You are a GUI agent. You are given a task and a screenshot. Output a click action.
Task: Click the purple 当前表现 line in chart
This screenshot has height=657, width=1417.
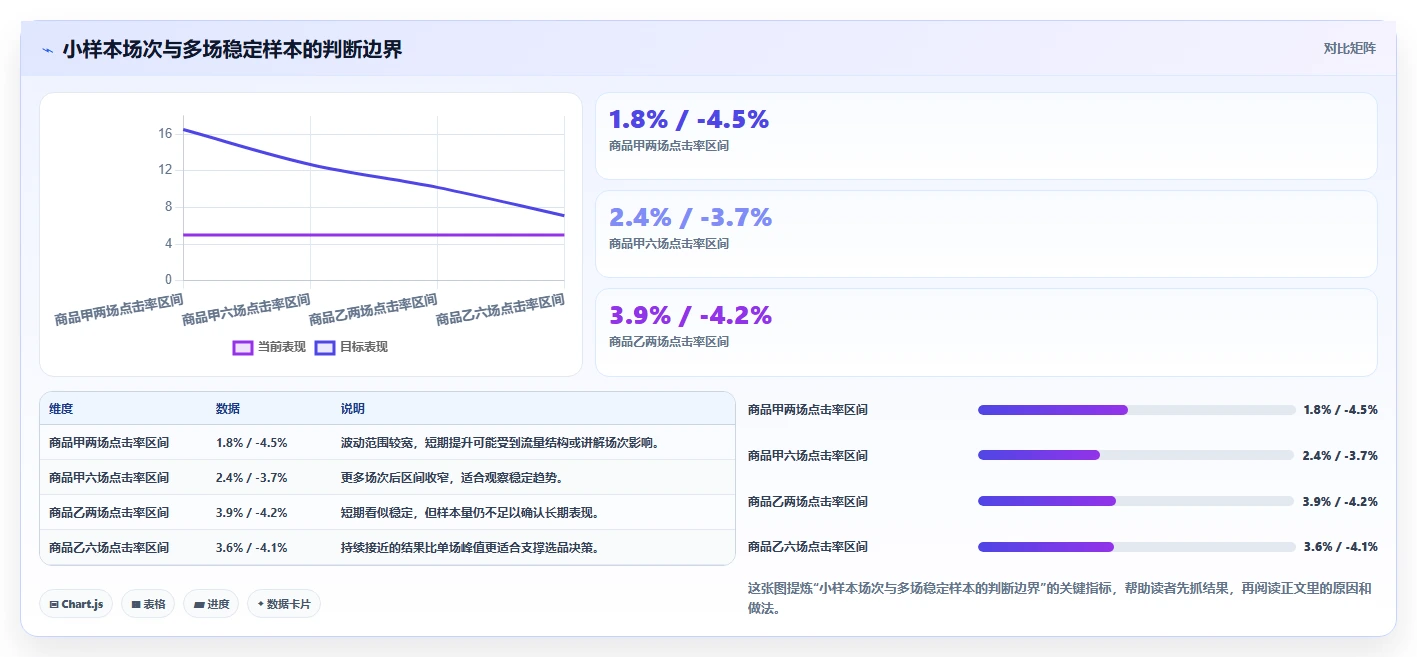click(x=374, y=235)
